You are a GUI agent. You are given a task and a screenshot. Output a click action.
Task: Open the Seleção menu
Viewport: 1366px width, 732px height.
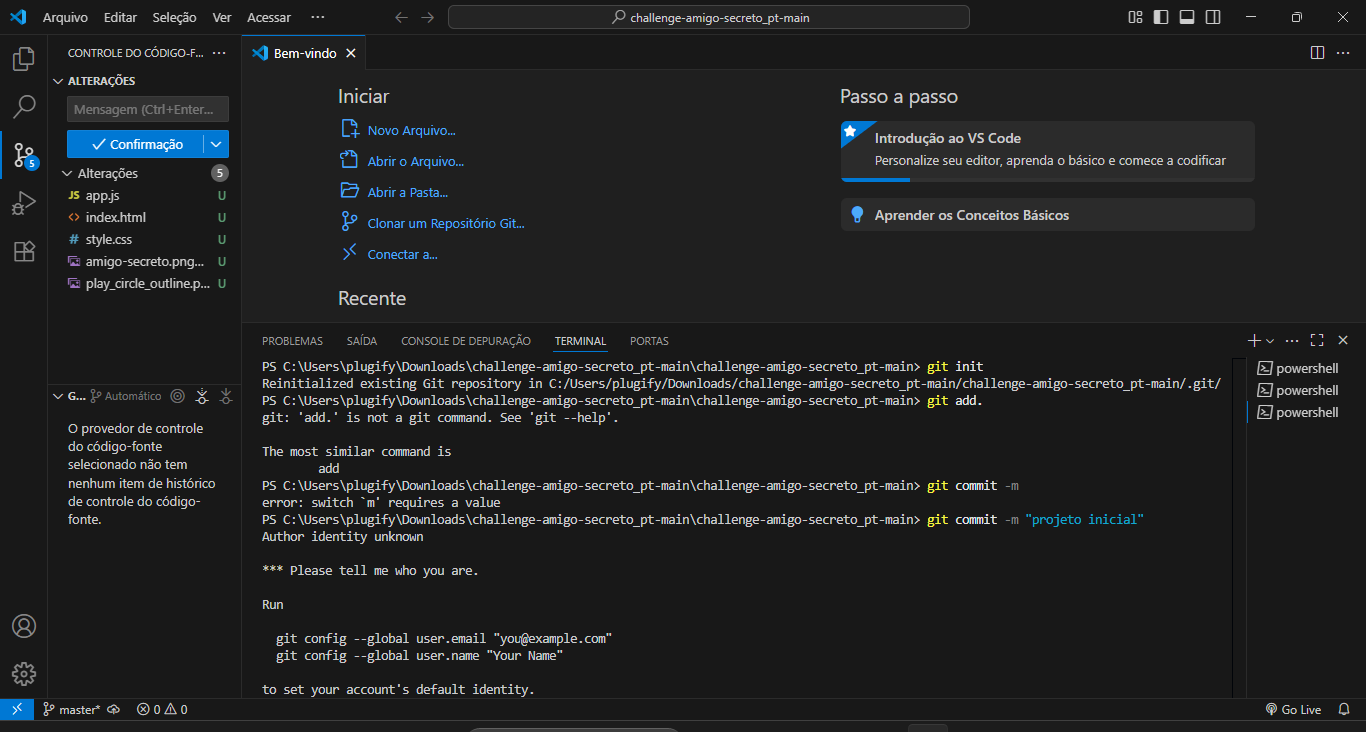175,17
